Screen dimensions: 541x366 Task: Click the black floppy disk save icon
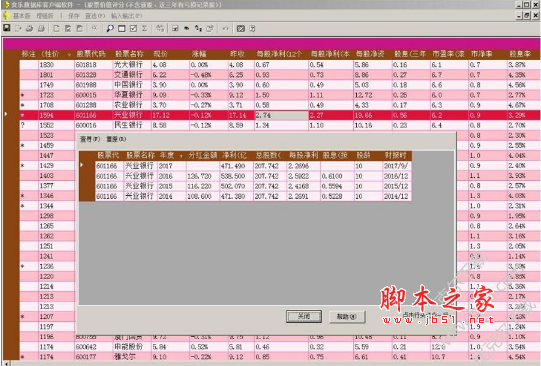tap(7, 28)
